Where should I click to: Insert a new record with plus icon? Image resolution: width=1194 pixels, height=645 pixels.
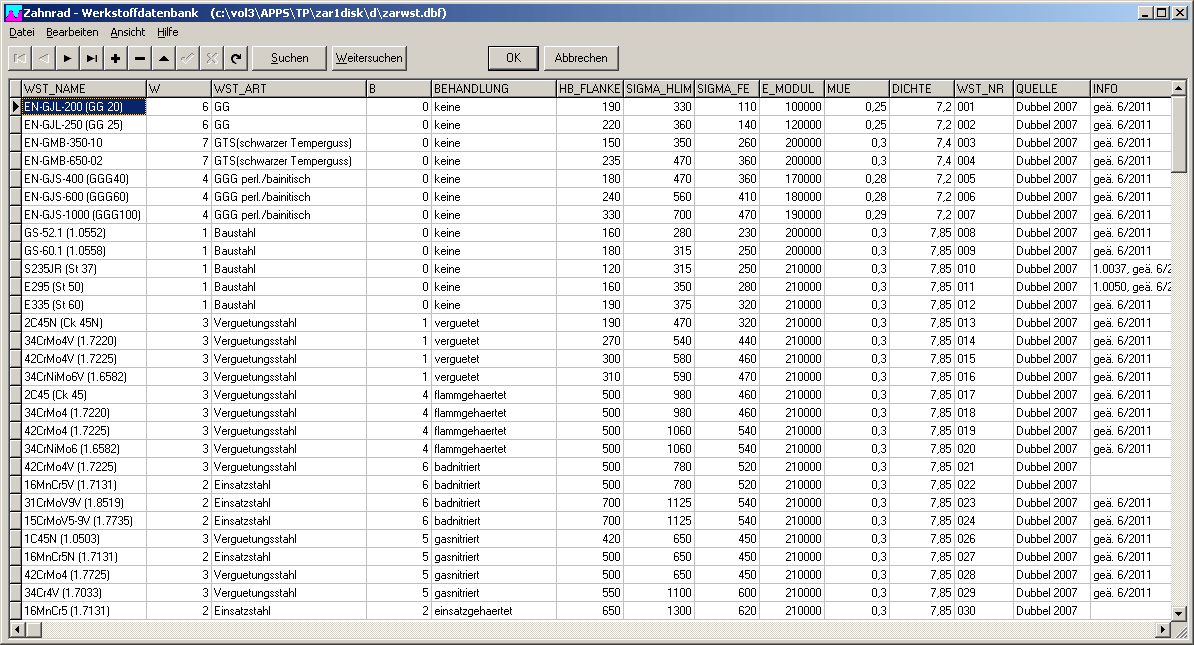[116, 58]
